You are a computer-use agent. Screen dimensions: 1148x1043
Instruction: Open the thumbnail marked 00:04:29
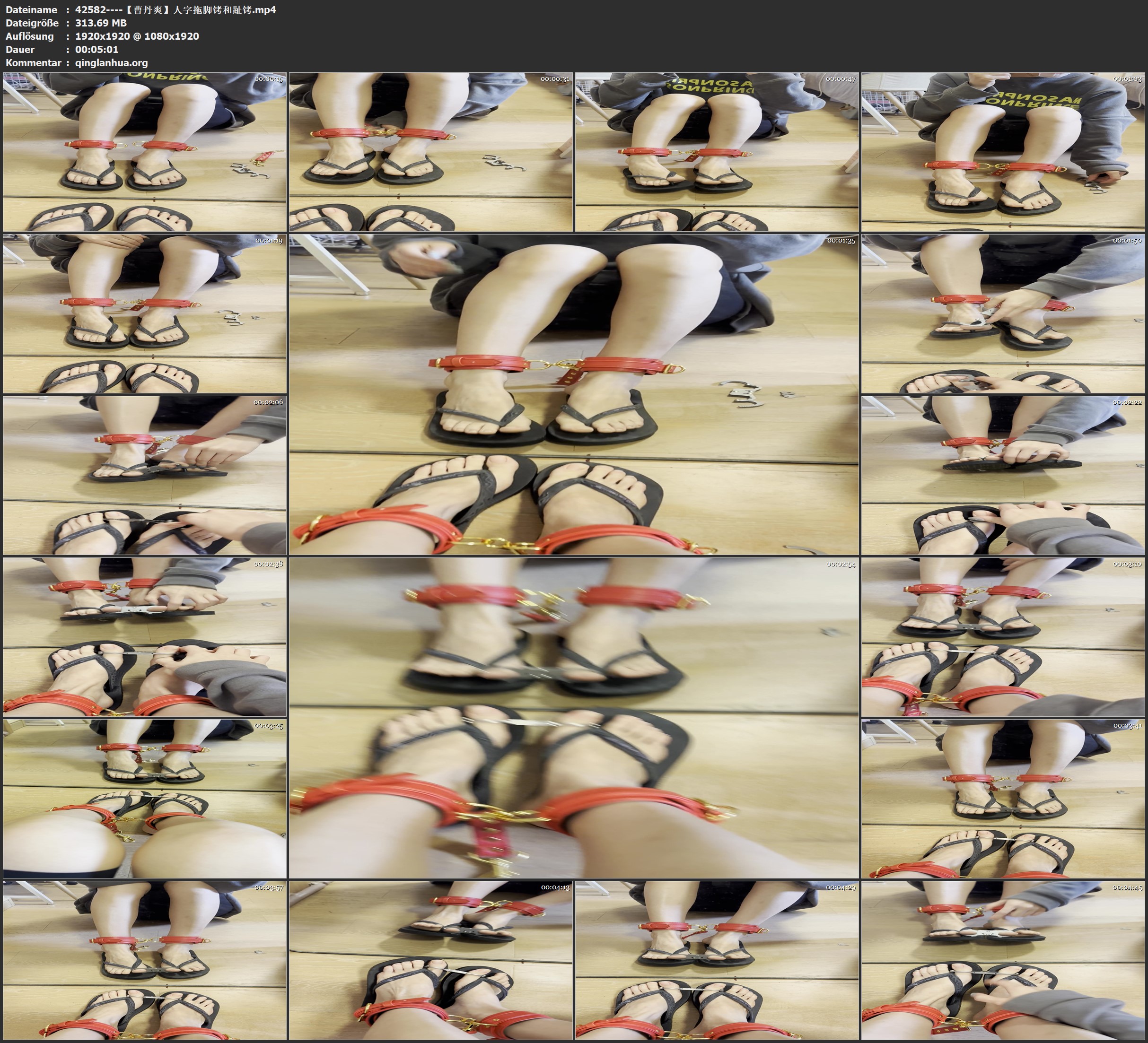pyautogui.click(x=716, y=960)
